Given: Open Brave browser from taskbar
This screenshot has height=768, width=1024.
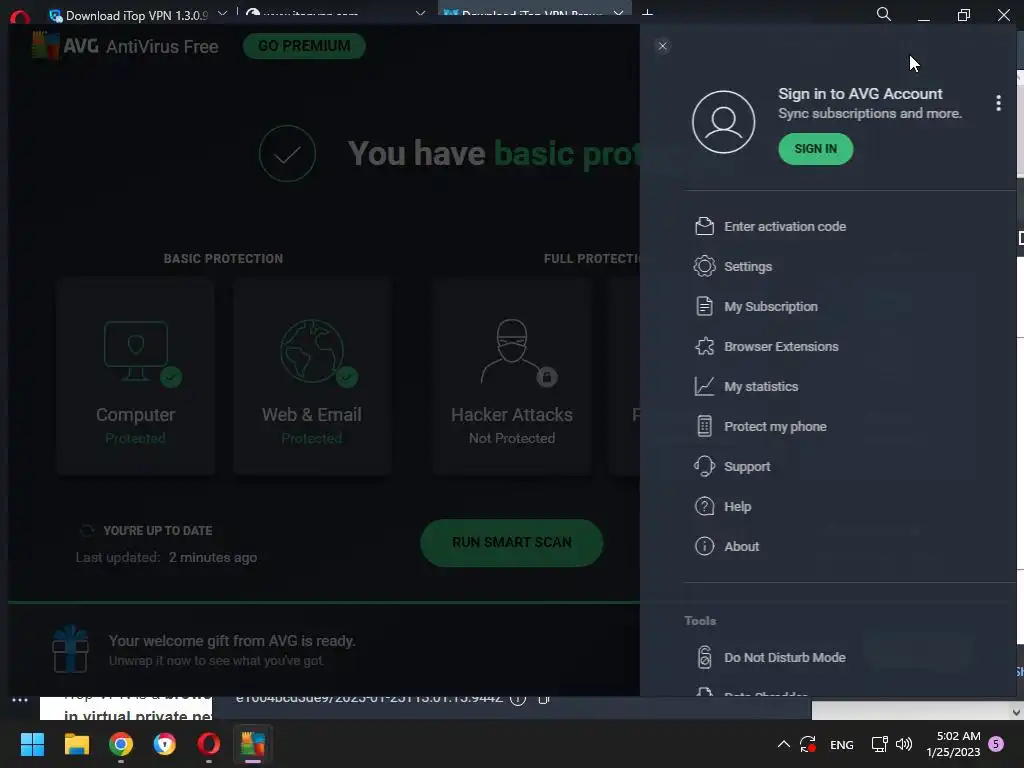Looking at the screenshot, I should pyautogui.click(x=165, y=744).
